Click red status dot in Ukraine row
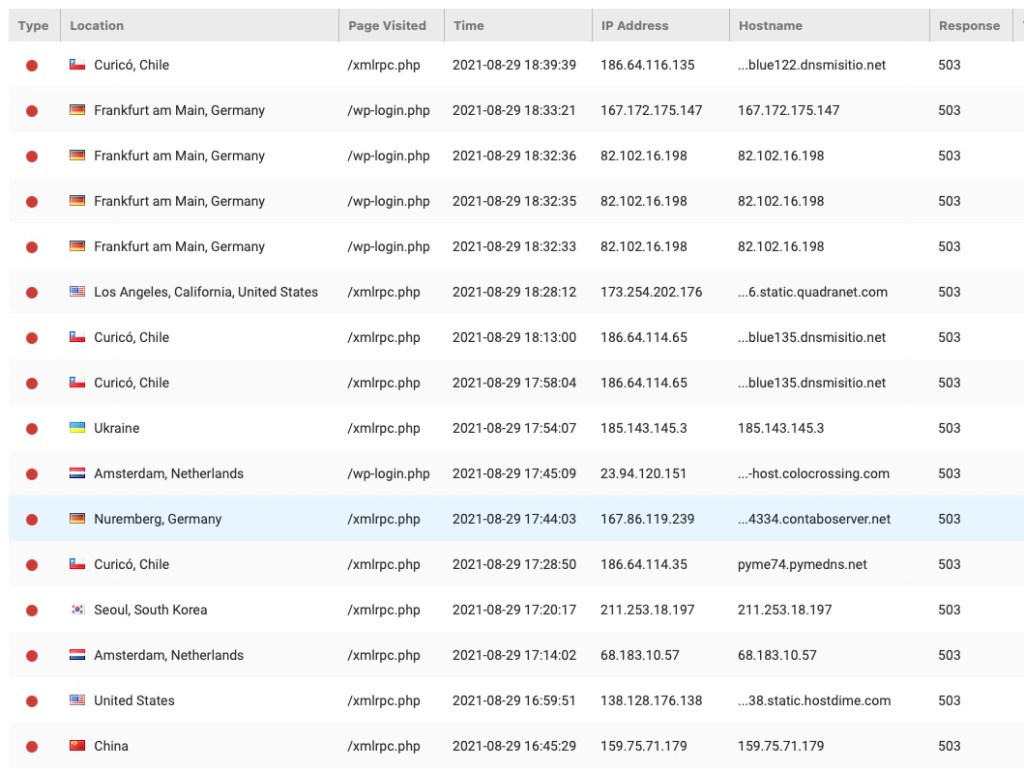Screen dimensions: 1024x769 [32, 428]
